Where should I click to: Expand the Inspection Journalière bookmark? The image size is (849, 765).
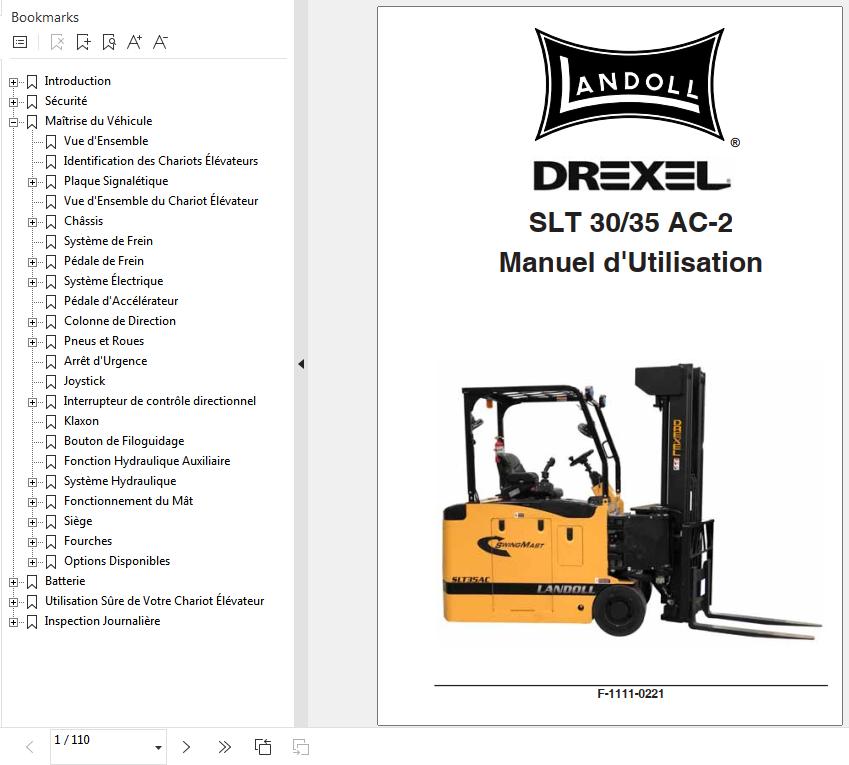coord(14,623)
